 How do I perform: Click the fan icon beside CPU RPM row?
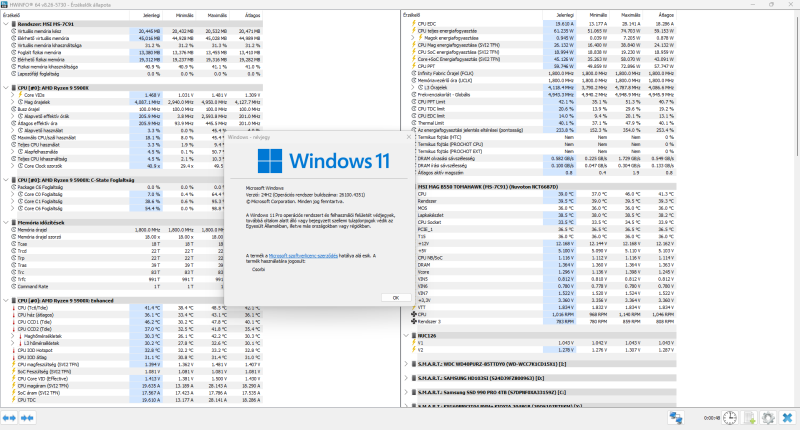[x=414, y=315]
